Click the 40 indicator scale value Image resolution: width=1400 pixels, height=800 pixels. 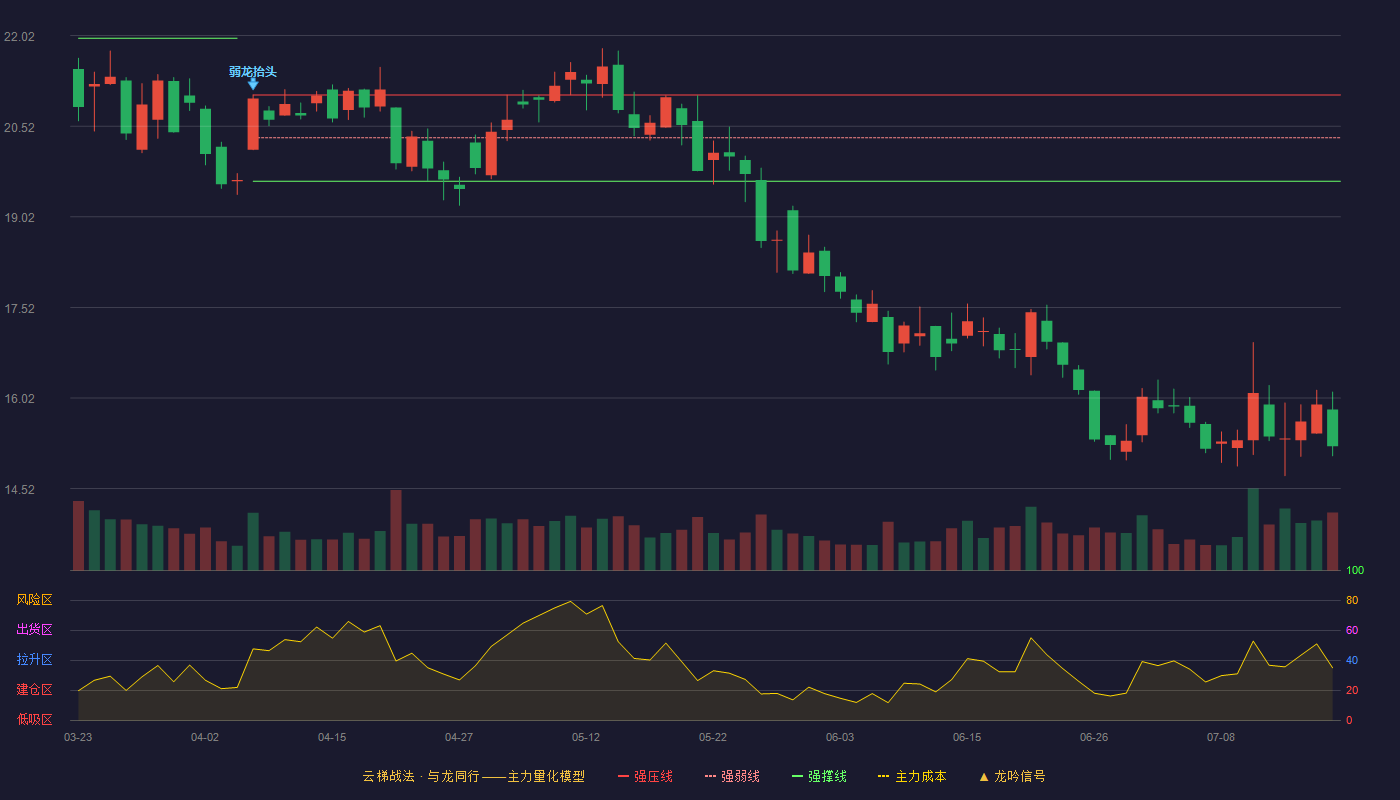[x=1352, y=660]
